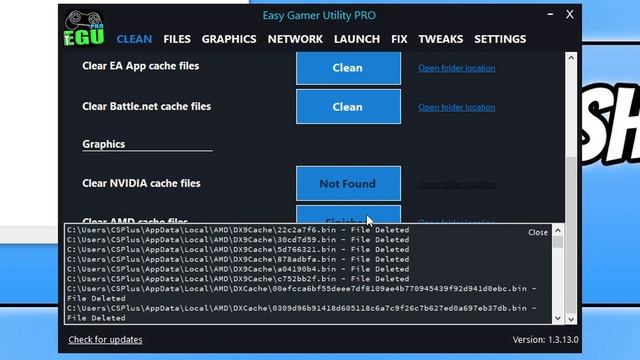
Task: Click the Version 1.3.13.0 text
Action: pos(545,340)
